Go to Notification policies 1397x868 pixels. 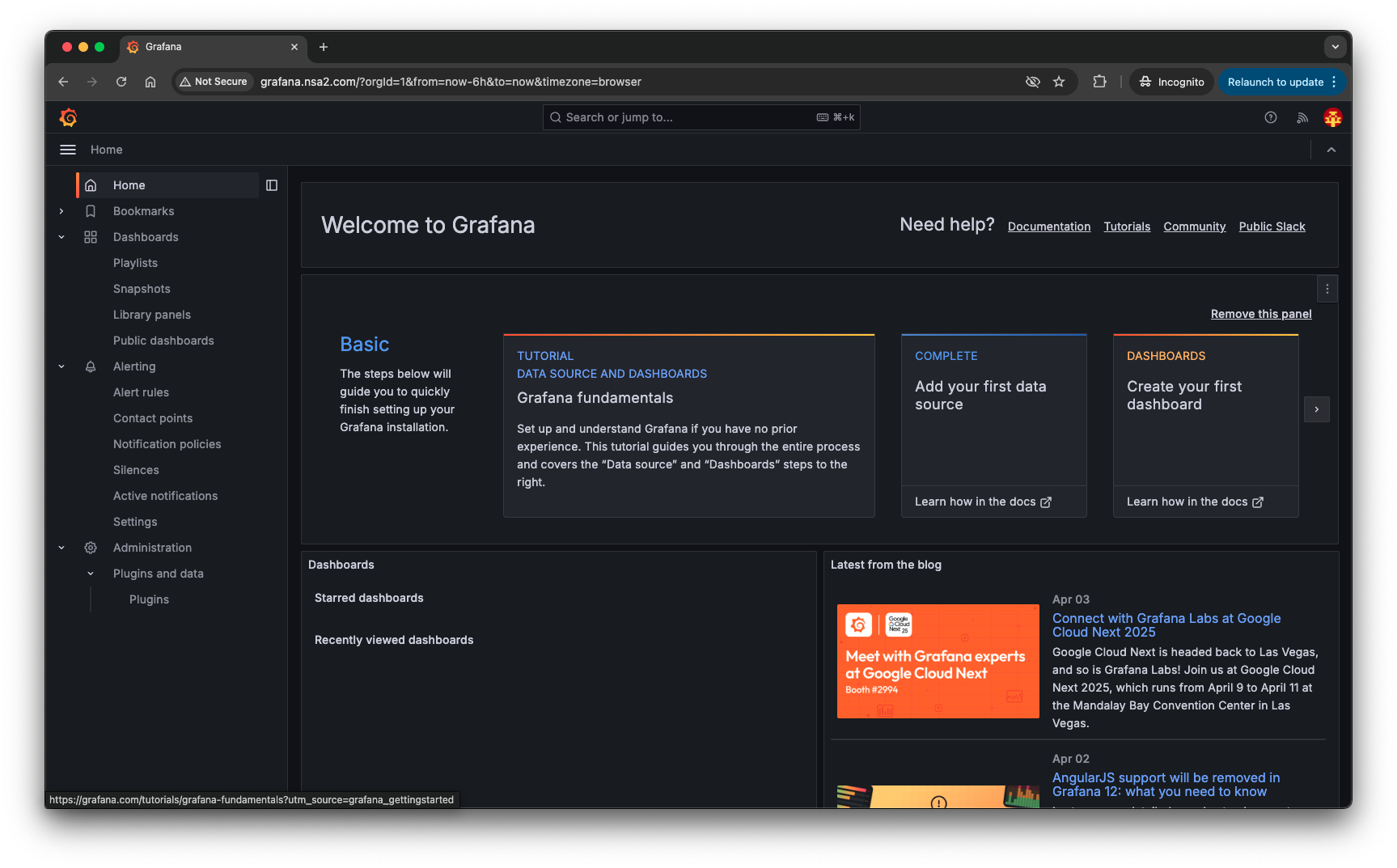pos(167,444)
